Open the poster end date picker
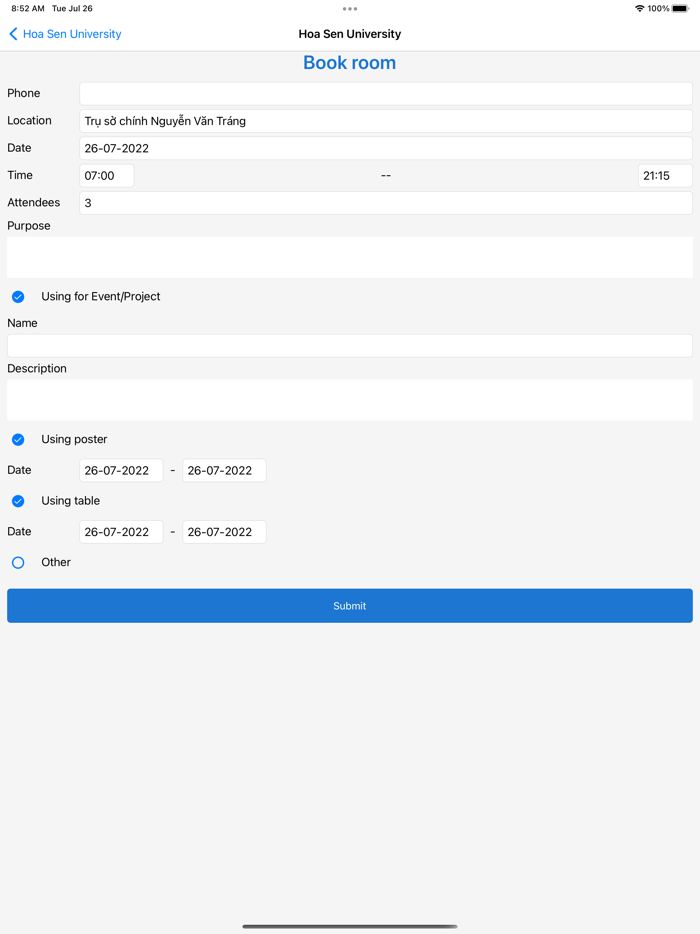 pyautogui.click(x=224, y=471)
